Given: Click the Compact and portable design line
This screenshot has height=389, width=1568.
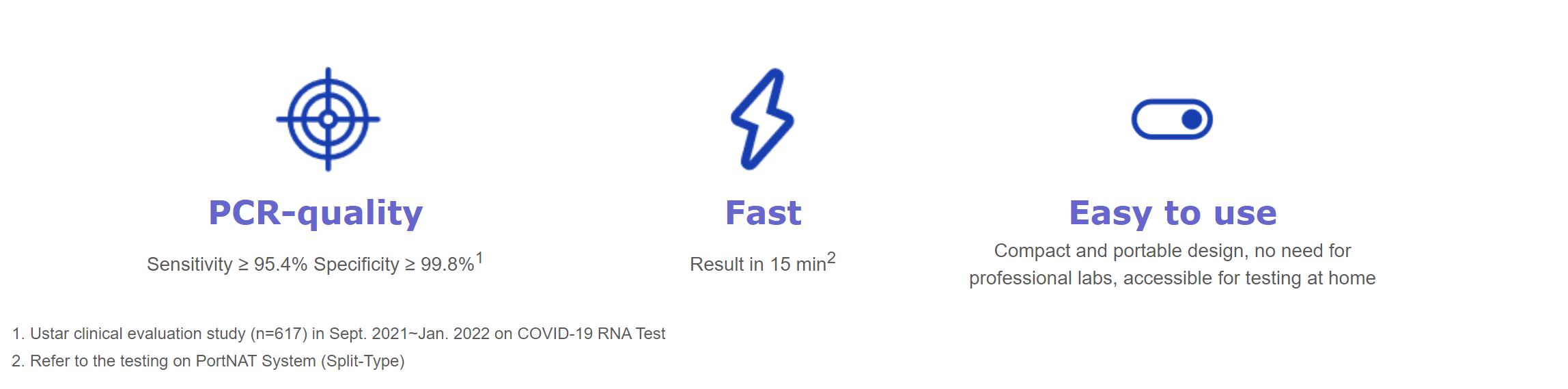Looking at the screenshot, I should coord(1173,251).
